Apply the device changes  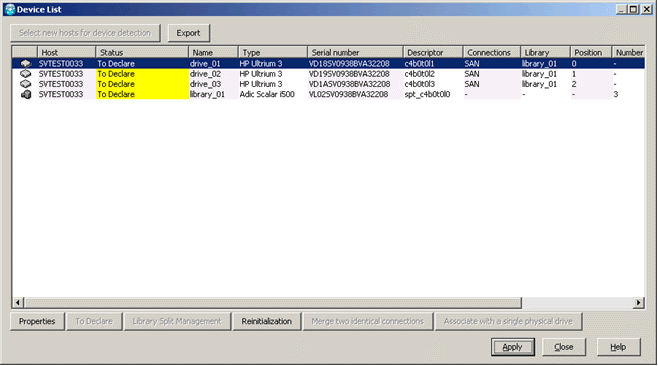[x=512, y=347]
